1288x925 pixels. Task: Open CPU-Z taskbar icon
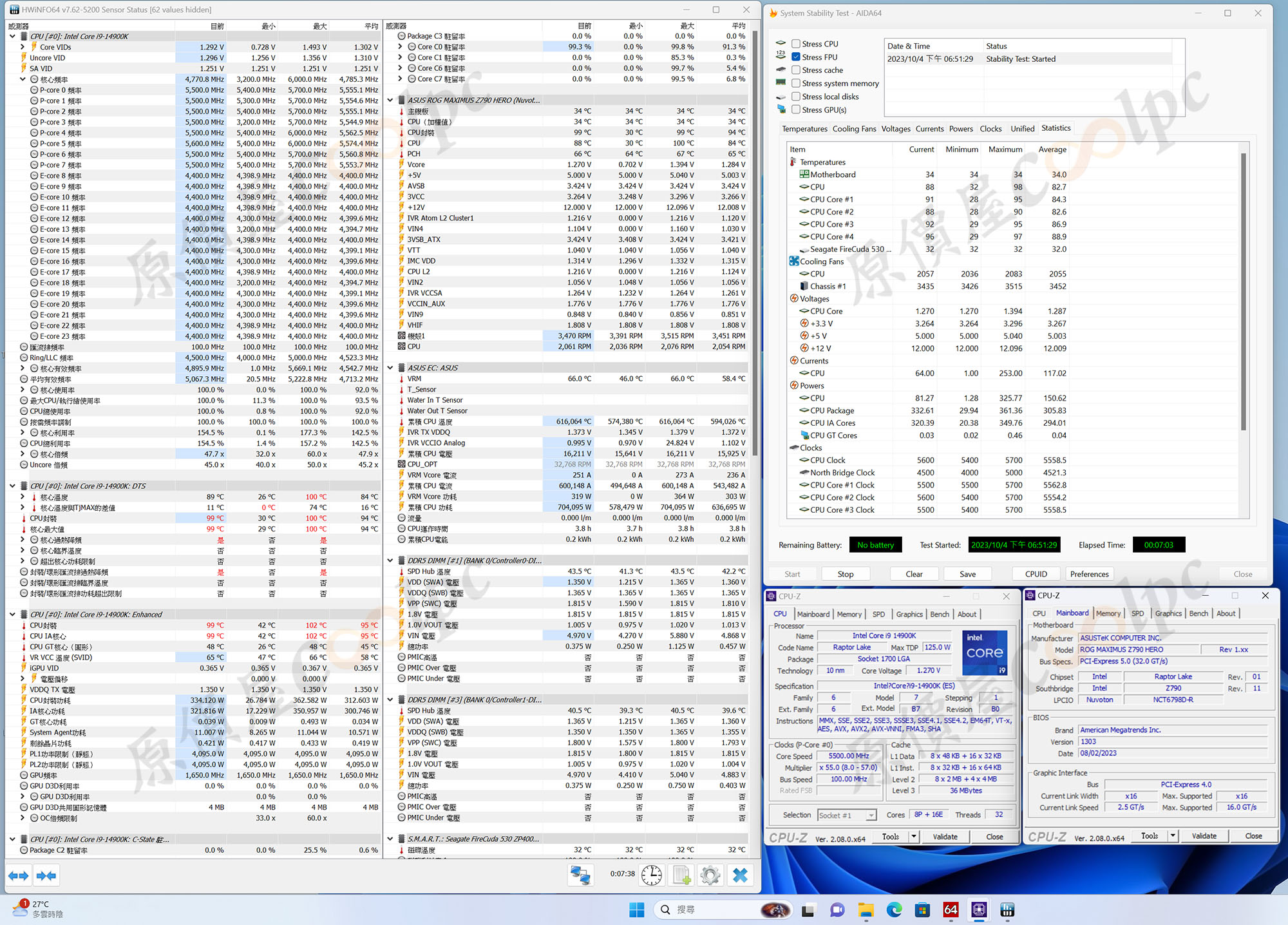979,910
